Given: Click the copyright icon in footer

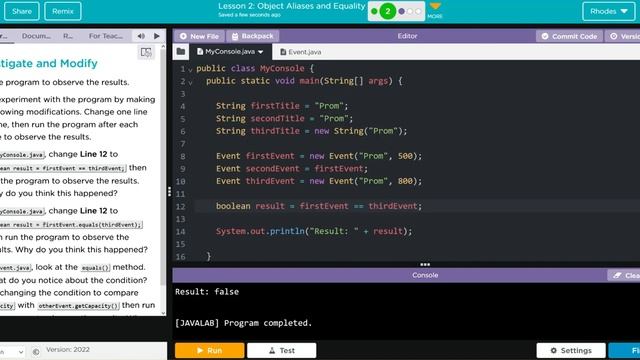Looking at the screenshot, I should (36, 351).
